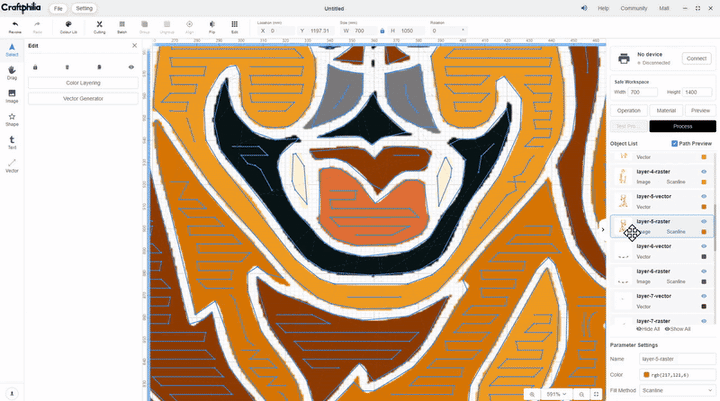Toggle sound speaker icon in title bar
This screenshot has height=401, width=720.
click(x=584, y=8)
